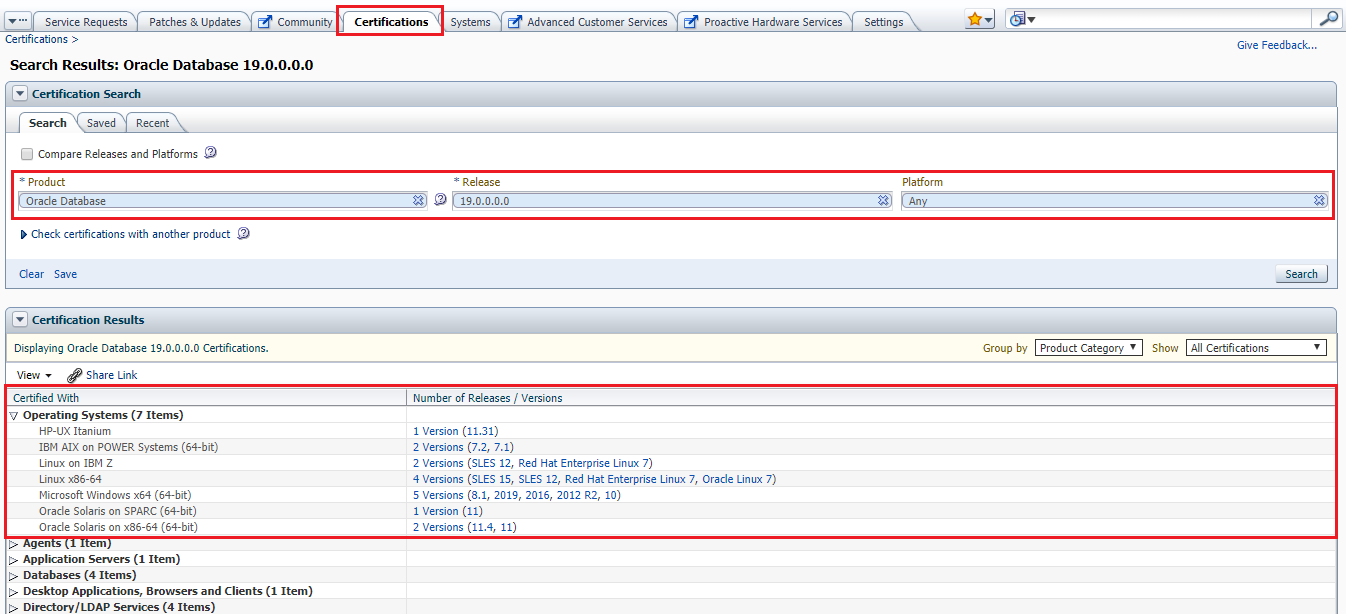Clear the Platform field with X icon
This screenshot has width=1346, height=614.
[1320, 201]
